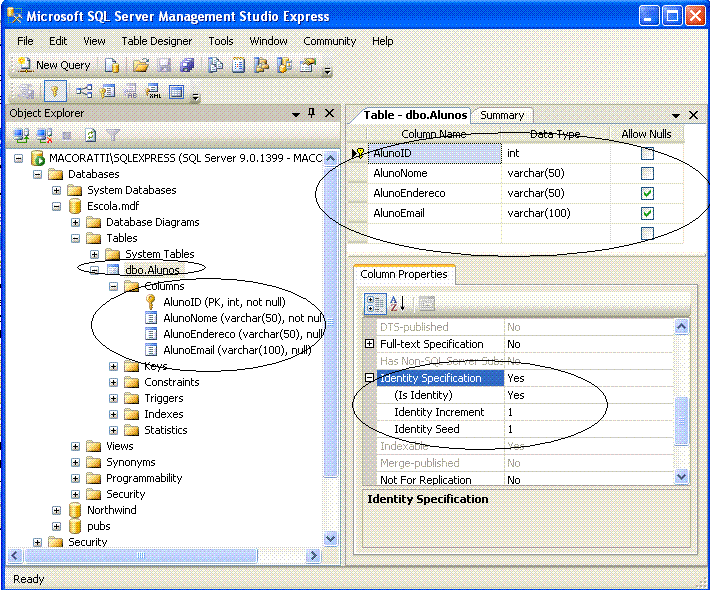Click the New Query toolbar button
This screenshot has width=710, height=590.
point(53,66)
